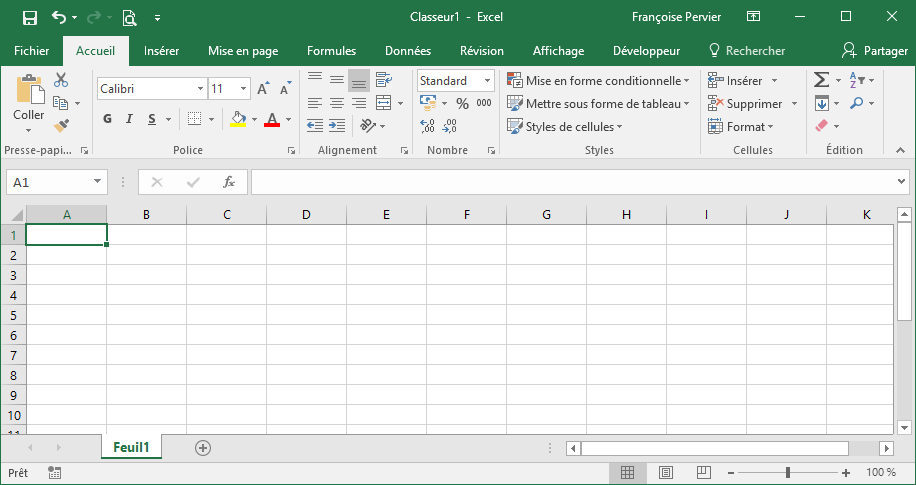Image resolution: width=916 pixels, height=485 pixels.
Task: Click the AutoSum sigma icon
Action: coord(821,80)
